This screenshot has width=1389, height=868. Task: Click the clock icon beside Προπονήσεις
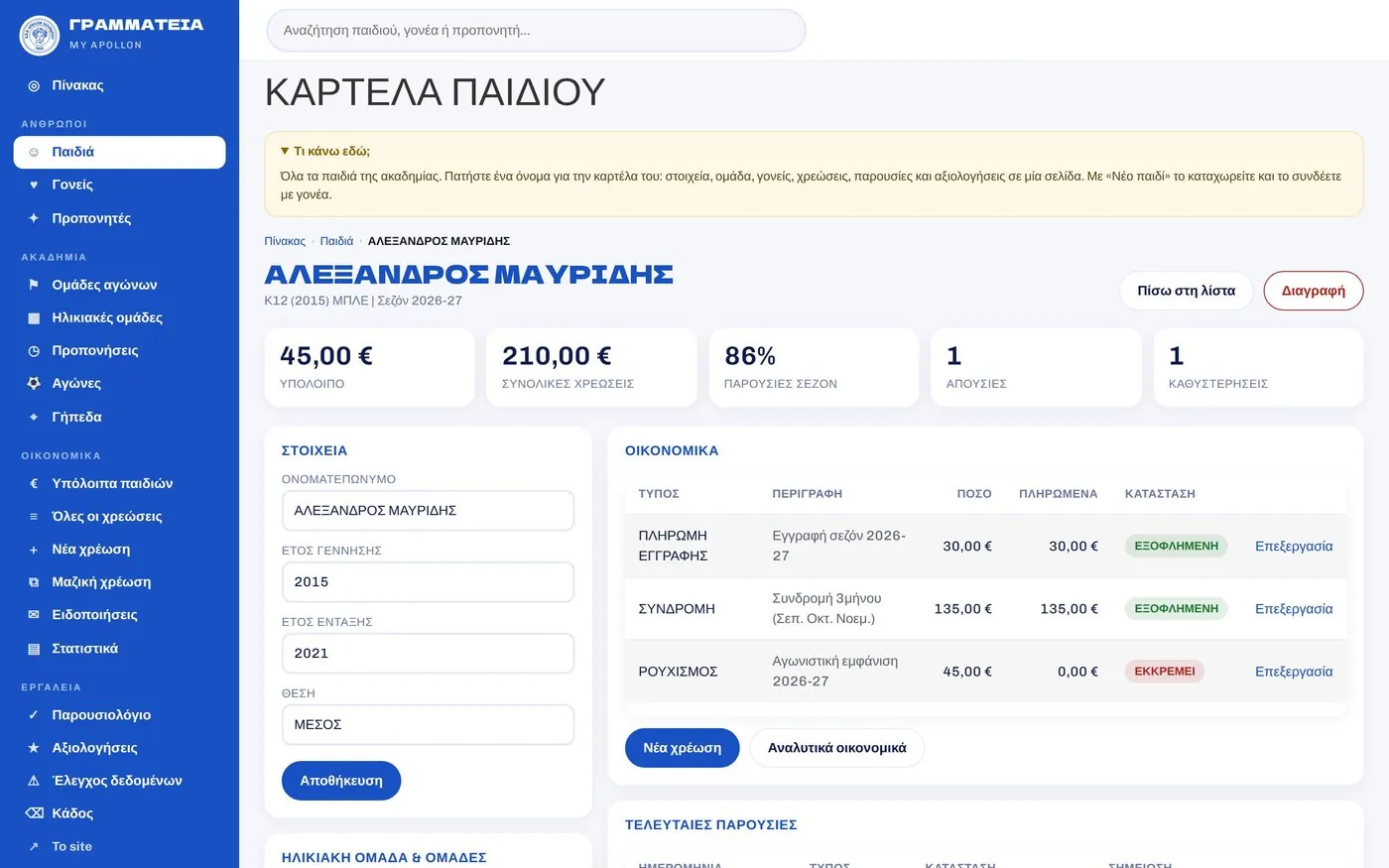click(34, 350)
